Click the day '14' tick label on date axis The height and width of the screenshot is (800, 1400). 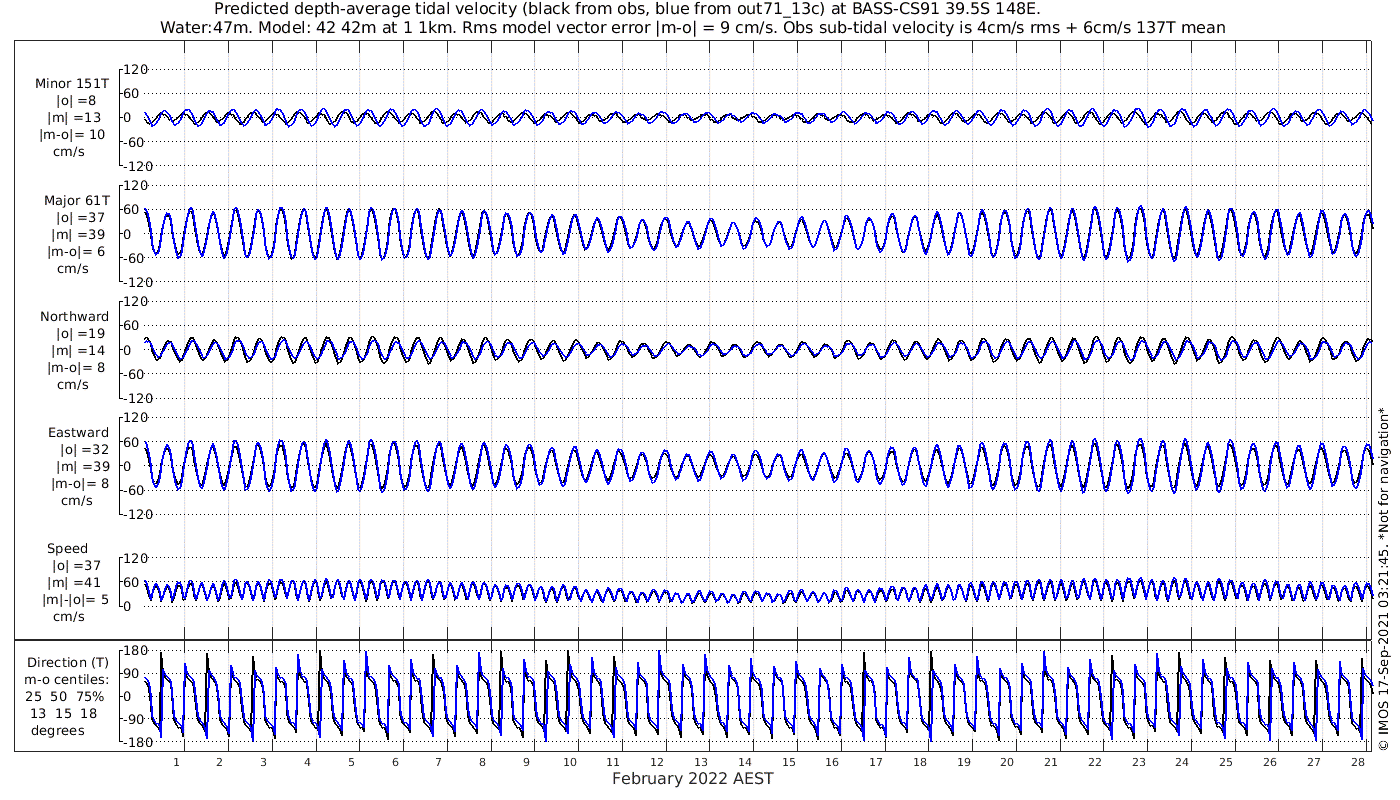pos(745,762)
